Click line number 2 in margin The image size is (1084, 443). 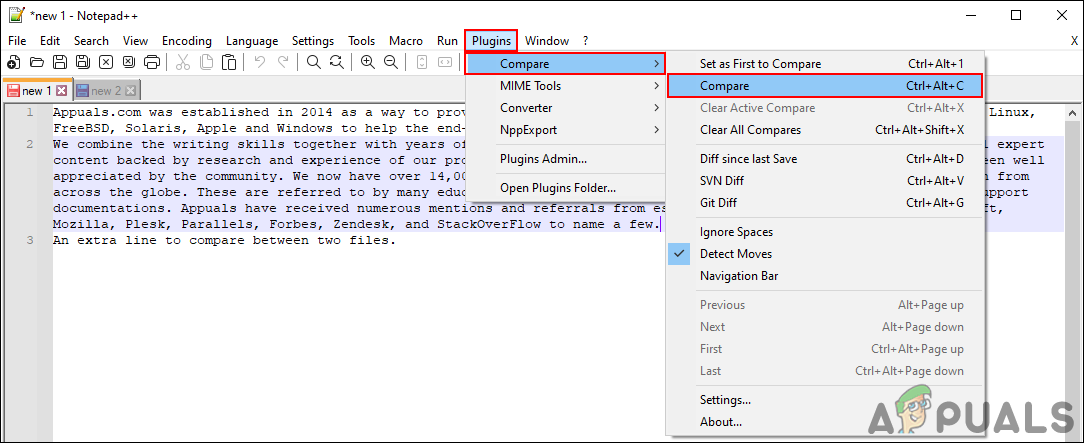point(29,144)
